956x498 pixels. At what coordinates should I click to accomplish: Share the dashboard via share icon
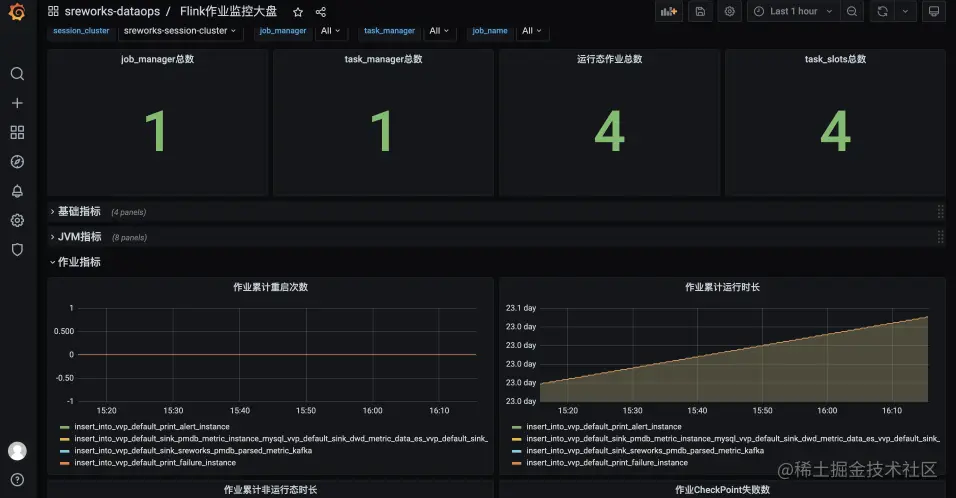(x=321, y=12)
